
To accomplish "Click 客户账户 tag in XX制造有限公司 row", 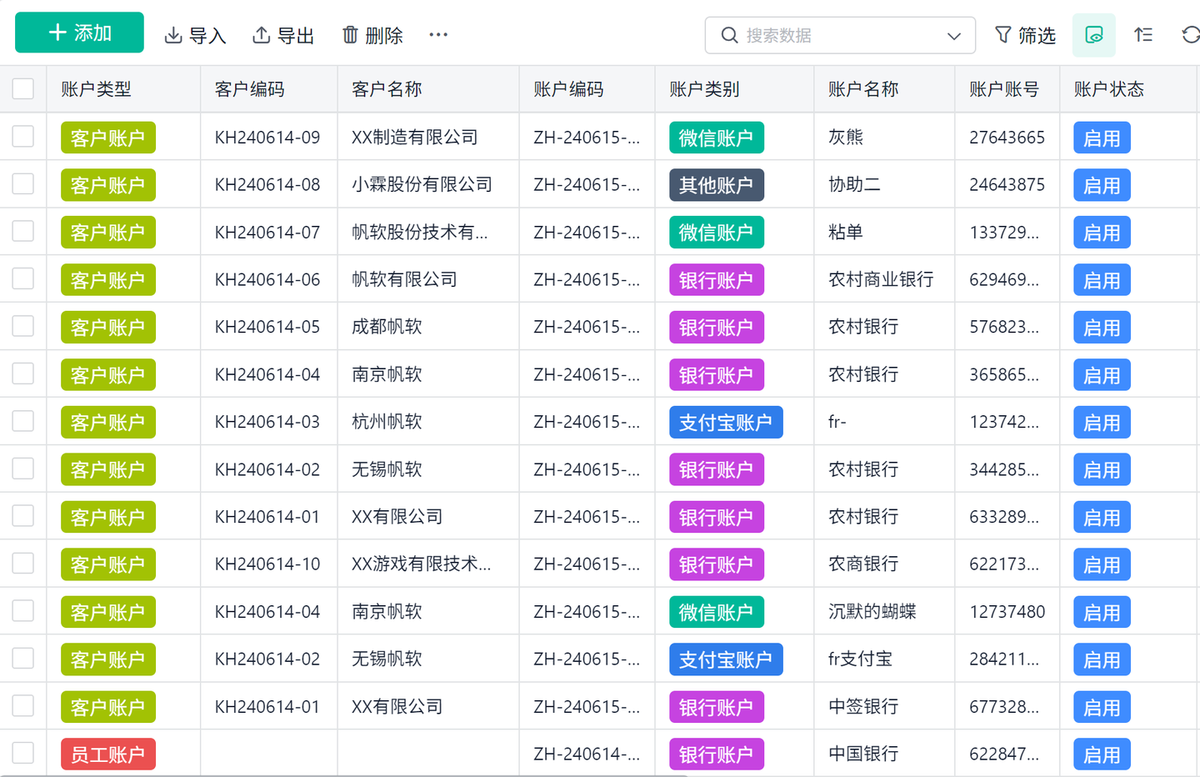I will click(108, 138).
